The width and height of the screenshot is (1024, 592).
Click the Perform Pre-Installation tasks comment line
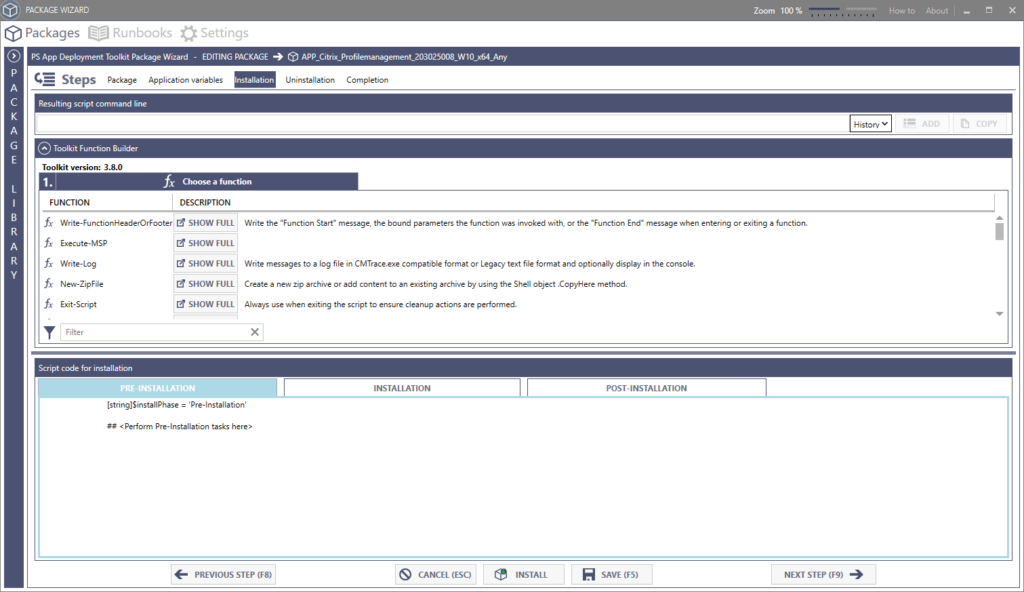tap(180, 426)
